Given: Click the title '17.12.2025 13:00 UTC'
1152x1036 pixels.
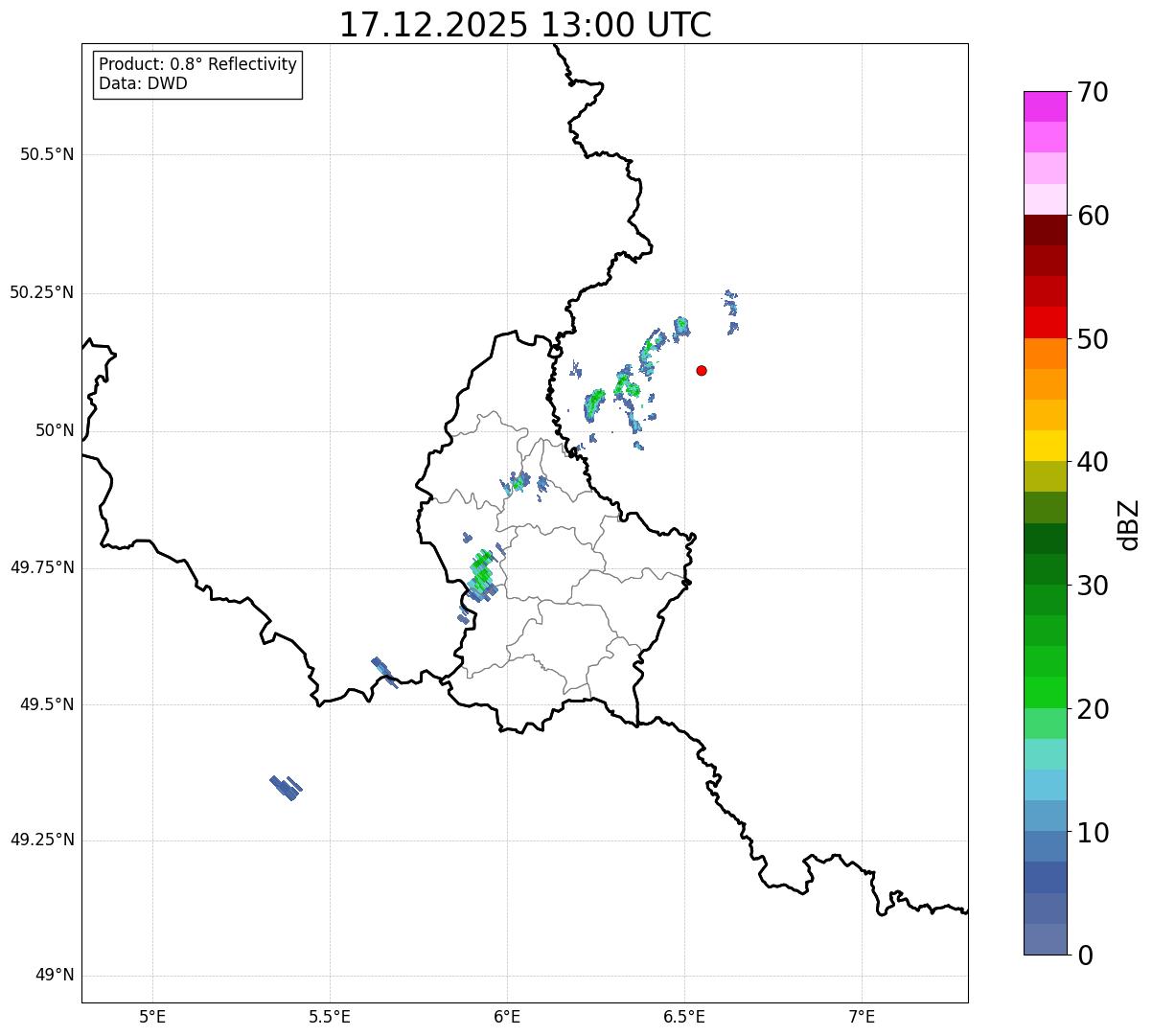Looking at the screenshot, I should (525, 25).
